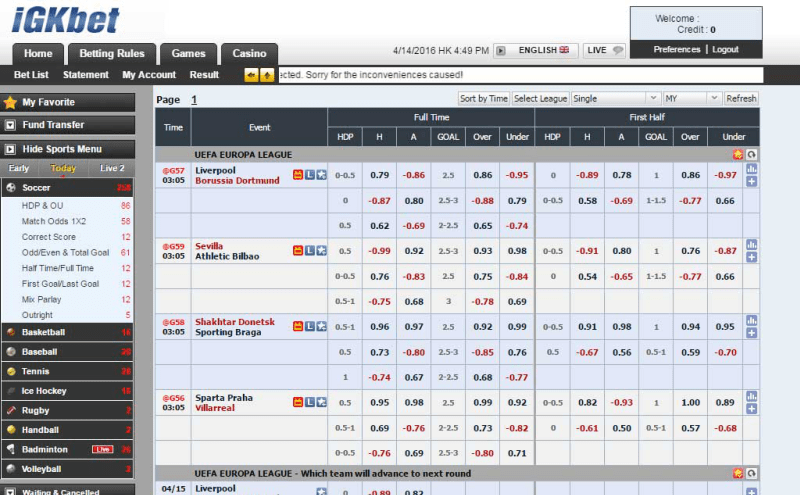Favorite the Sparta Praha vs Villarreal match
This screenshot has height=495, width=800.
[x=321, y=402]
